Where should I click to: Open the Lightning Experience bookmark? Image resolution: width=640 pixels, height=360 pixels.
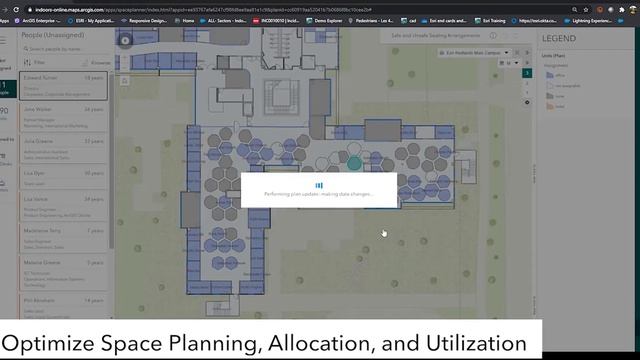[588, 20]
